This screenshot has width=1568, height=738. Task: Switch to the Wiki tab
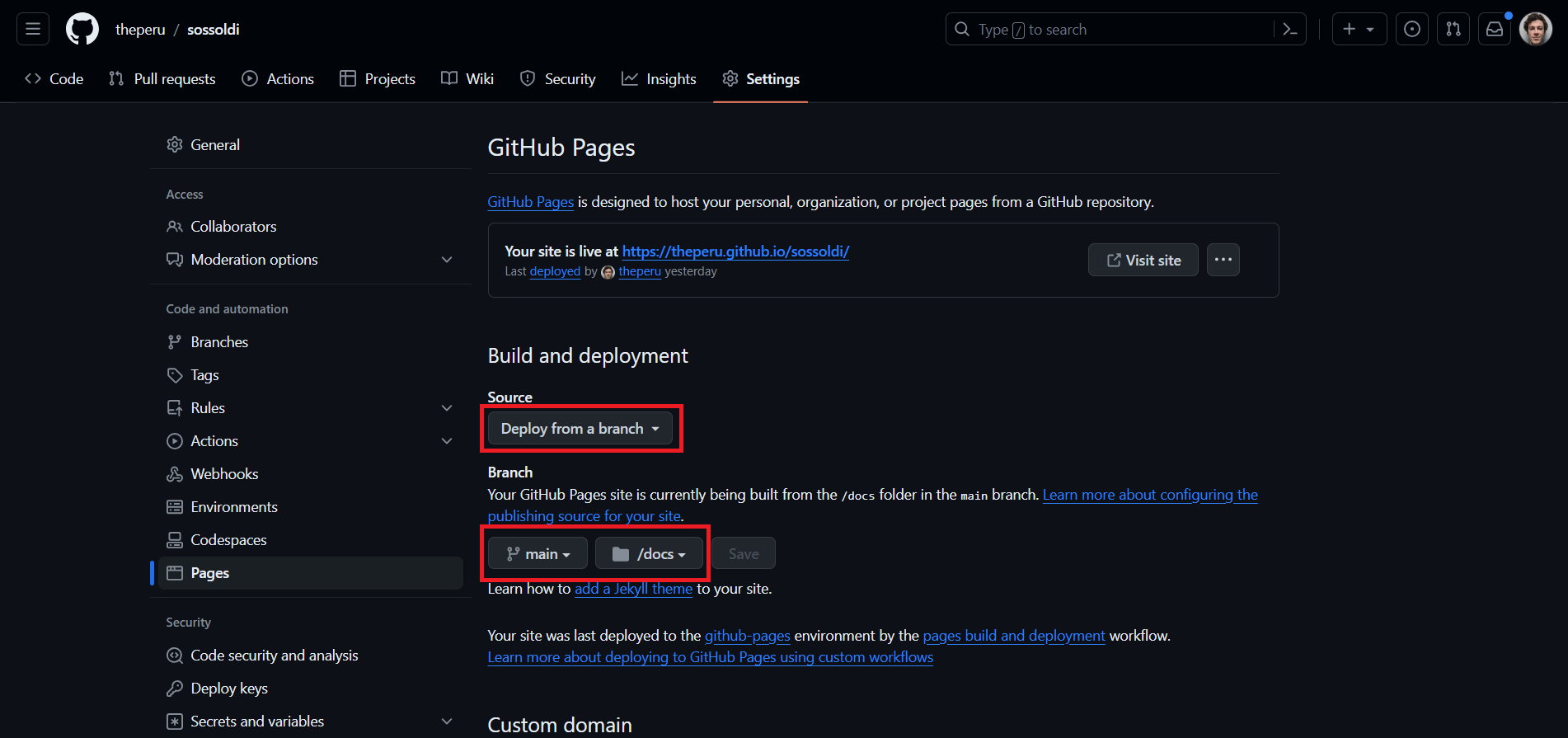467,78
